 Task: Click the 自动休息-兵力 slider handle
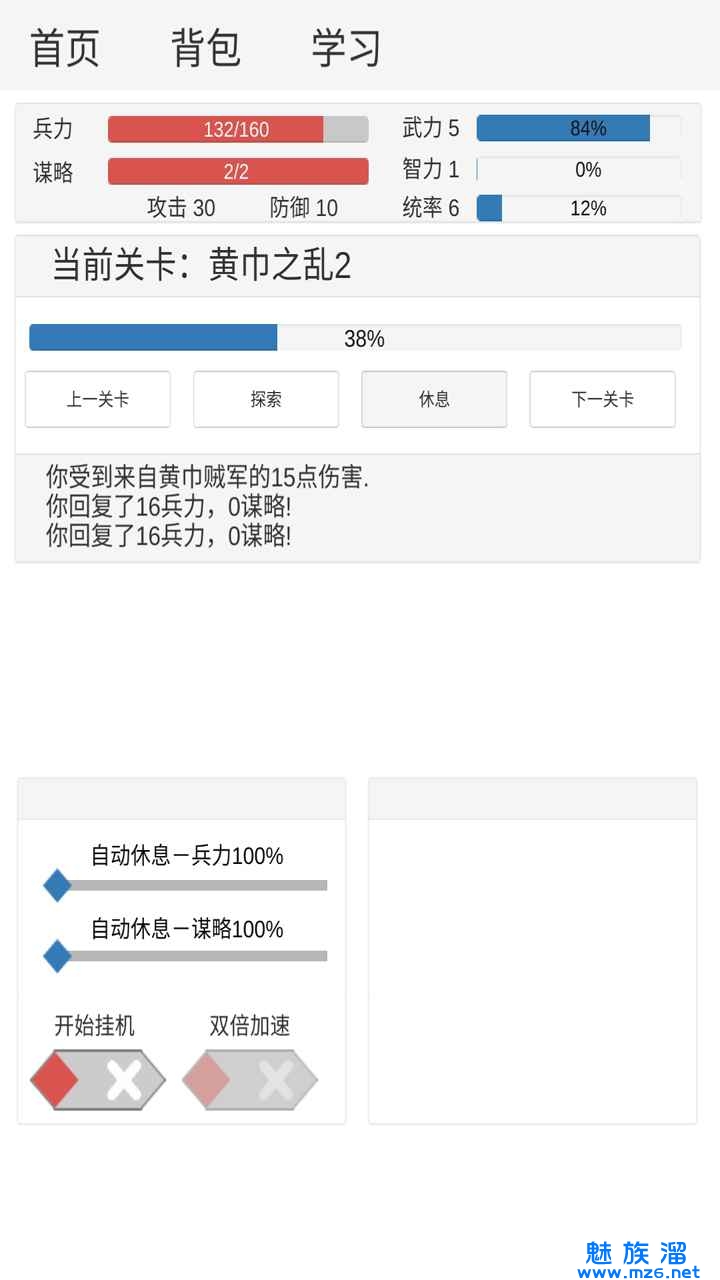coord(57,885)
